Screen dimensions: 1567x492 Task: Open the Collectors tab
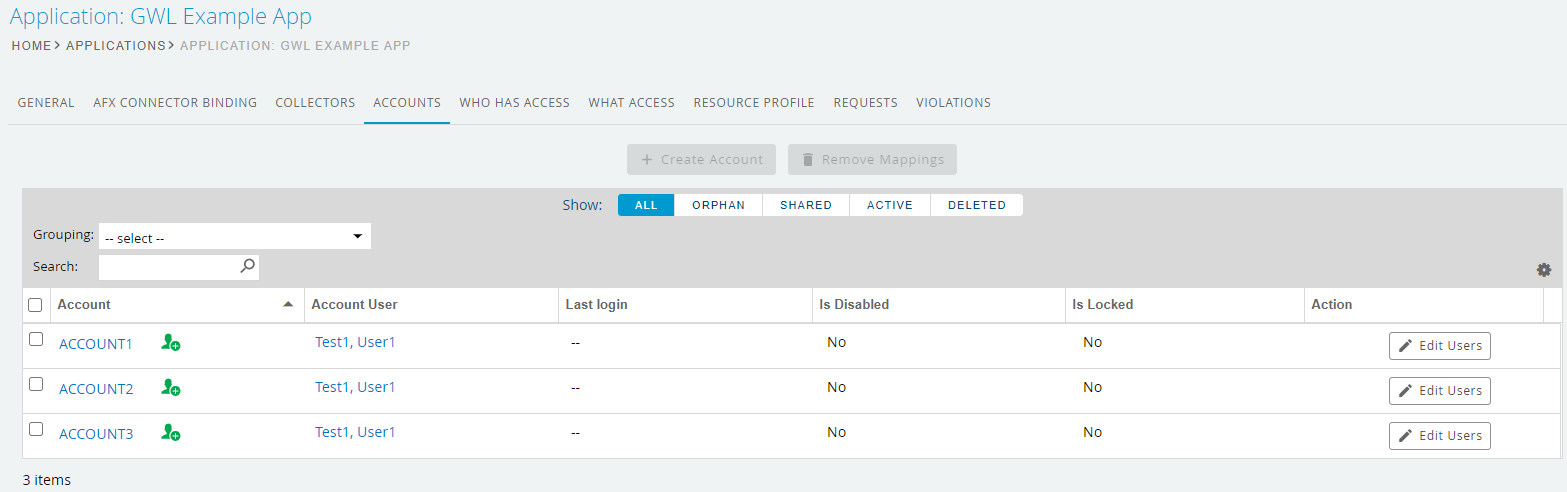click(x=315, y=103)
